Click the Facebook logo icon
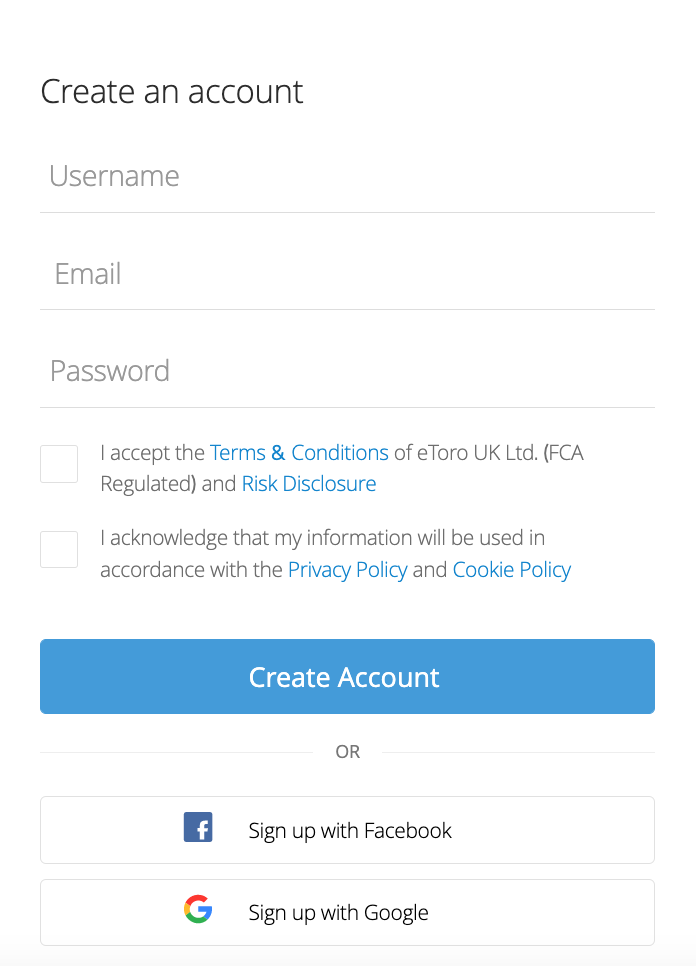 pos(198,827)
